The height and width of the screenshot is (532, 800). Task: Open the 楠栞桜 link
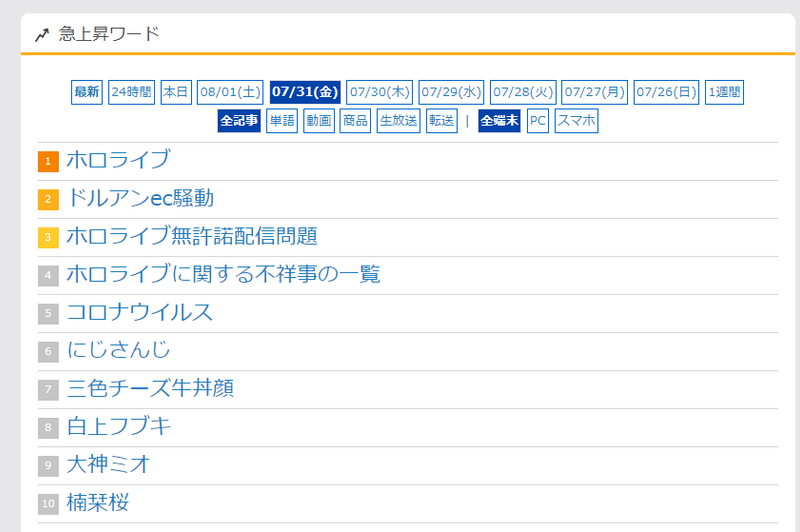point(98,503)
